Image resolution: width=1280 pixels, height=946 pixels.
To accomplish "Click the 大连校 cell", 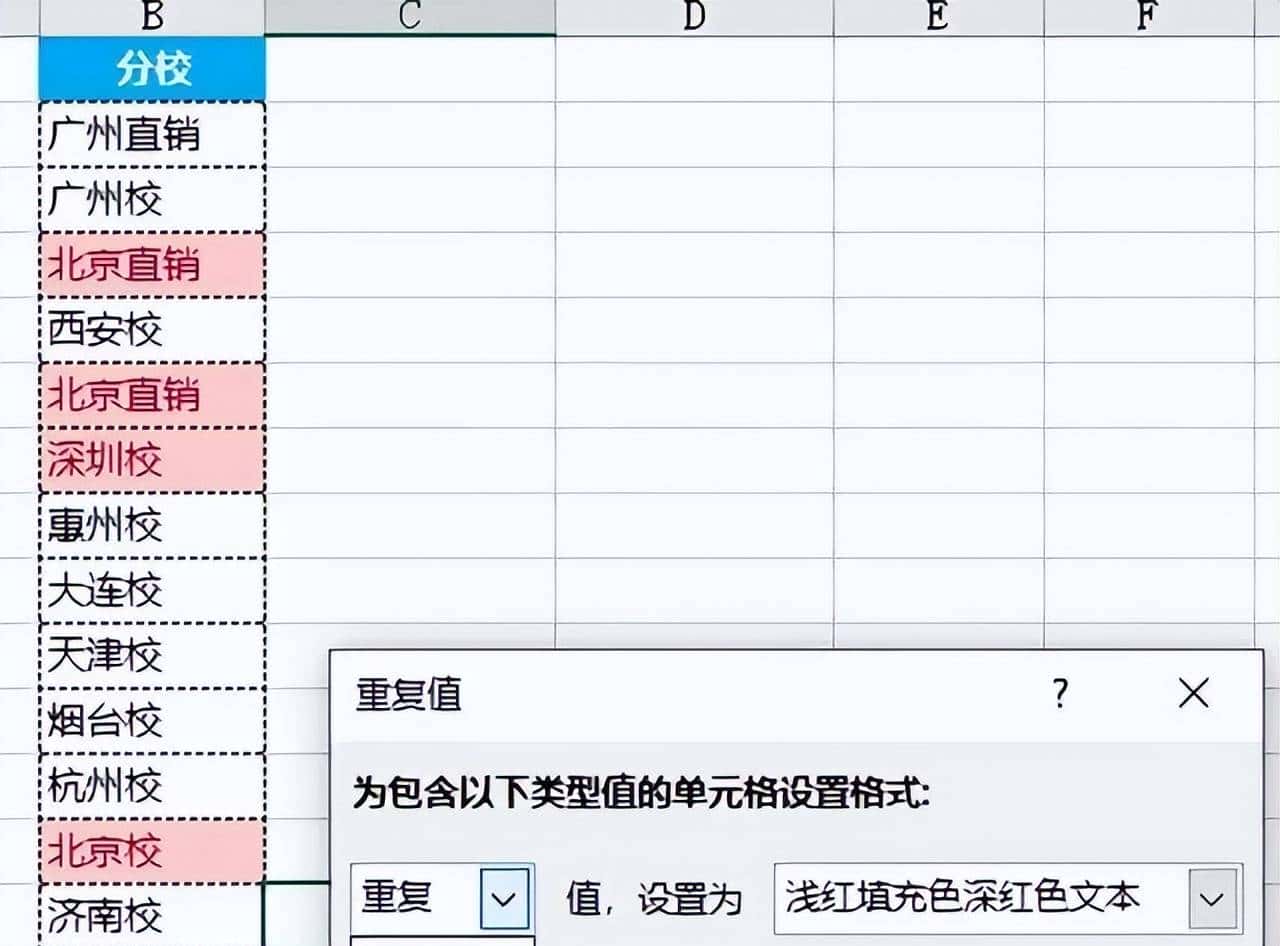I will click(150, 590).
